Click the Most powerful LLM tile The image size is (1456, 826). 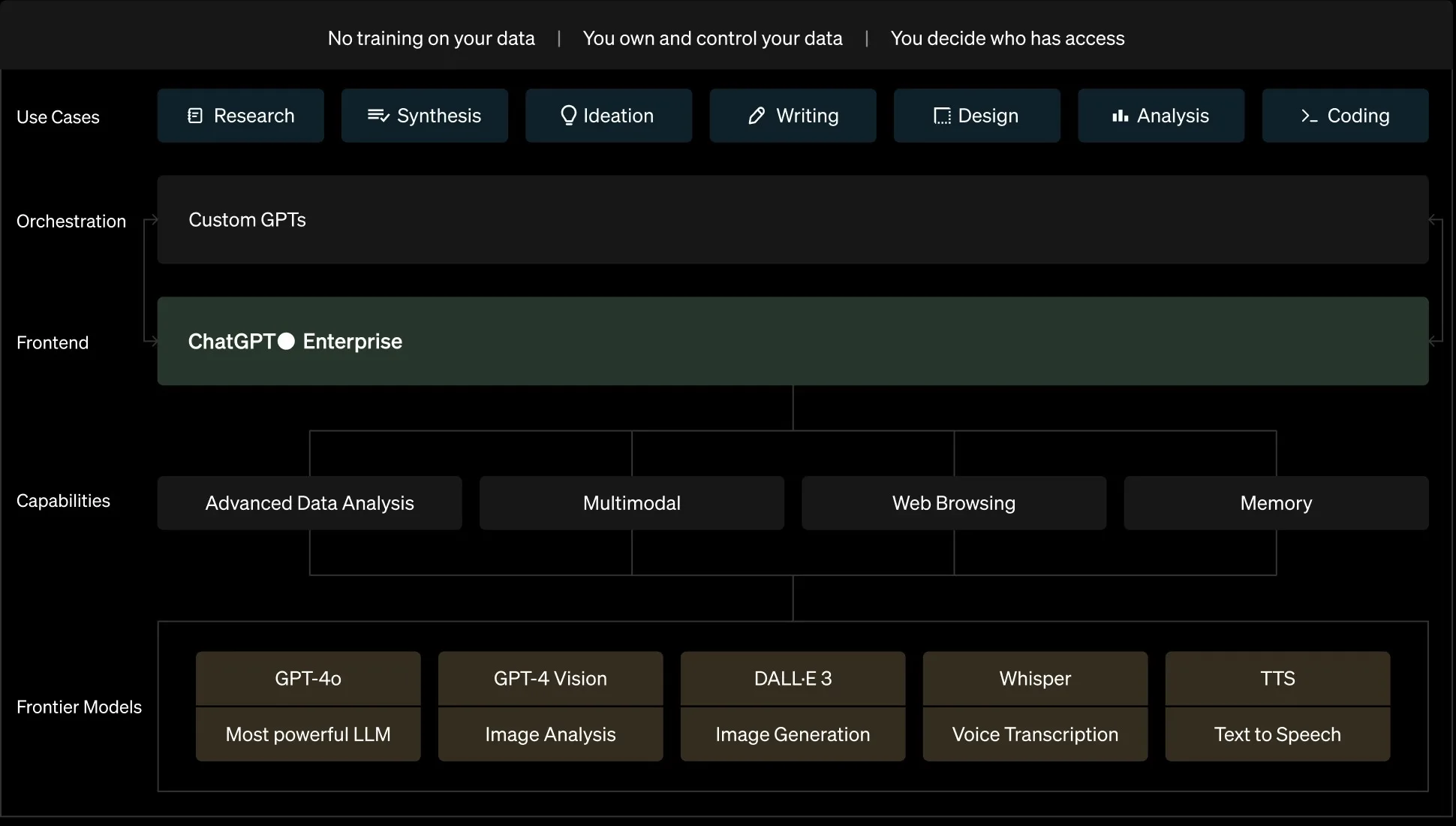pyautogui.click(x=308, y=734)
